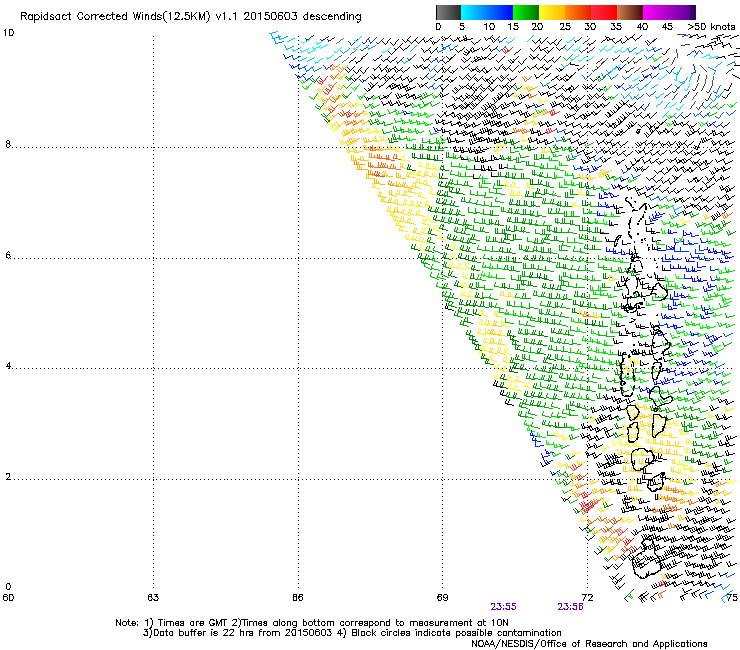Click the '>50 knots' legend label
The height and width of the screenshot is (650, 740).
tap(711, 27)
